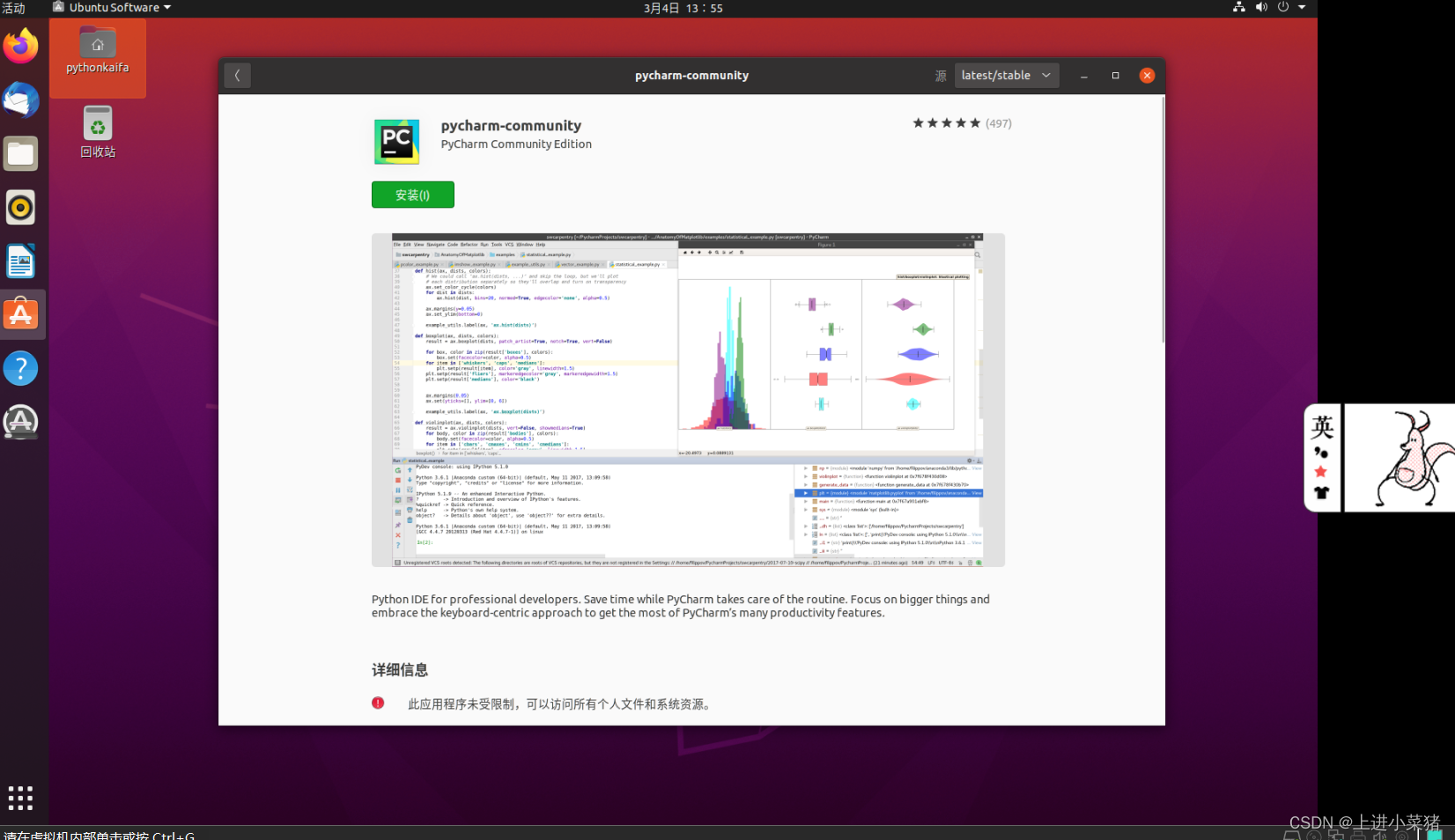The height and width of the screenshot is (840, 1455).
Task: Open Software Updater icon in dock
Action: point(20,422)
